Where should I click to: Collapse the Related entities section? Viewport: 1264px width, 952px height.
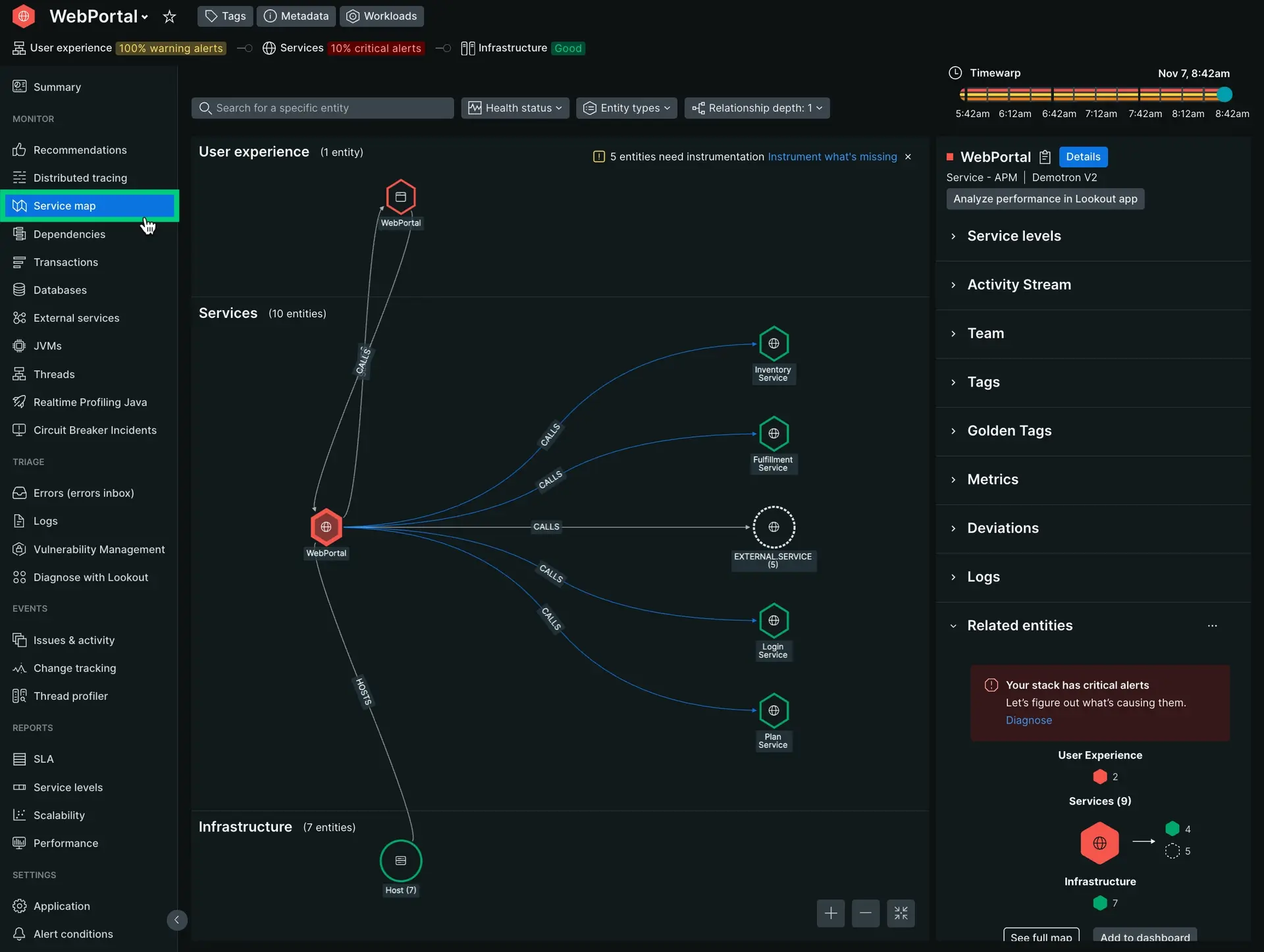(1019, 625)
